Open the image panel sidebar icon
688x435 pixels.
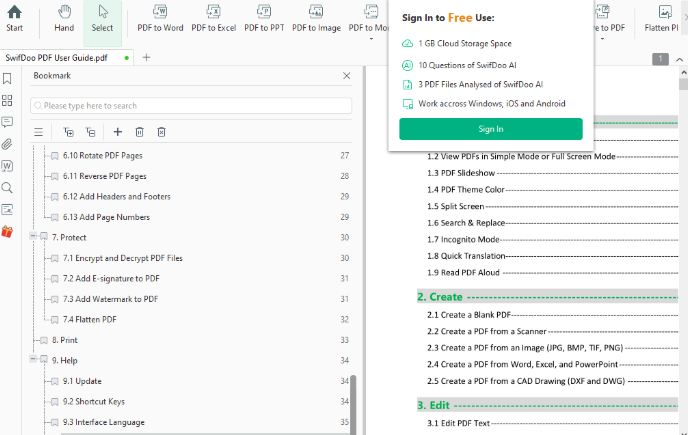7,209
